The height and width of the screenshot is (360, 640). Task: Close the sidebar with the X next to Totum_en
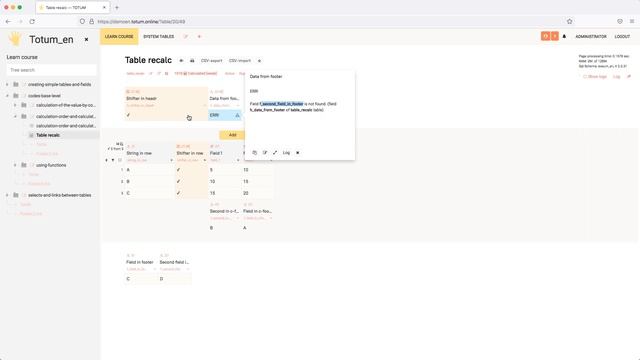pyautogui.click(x=86, y=40)
